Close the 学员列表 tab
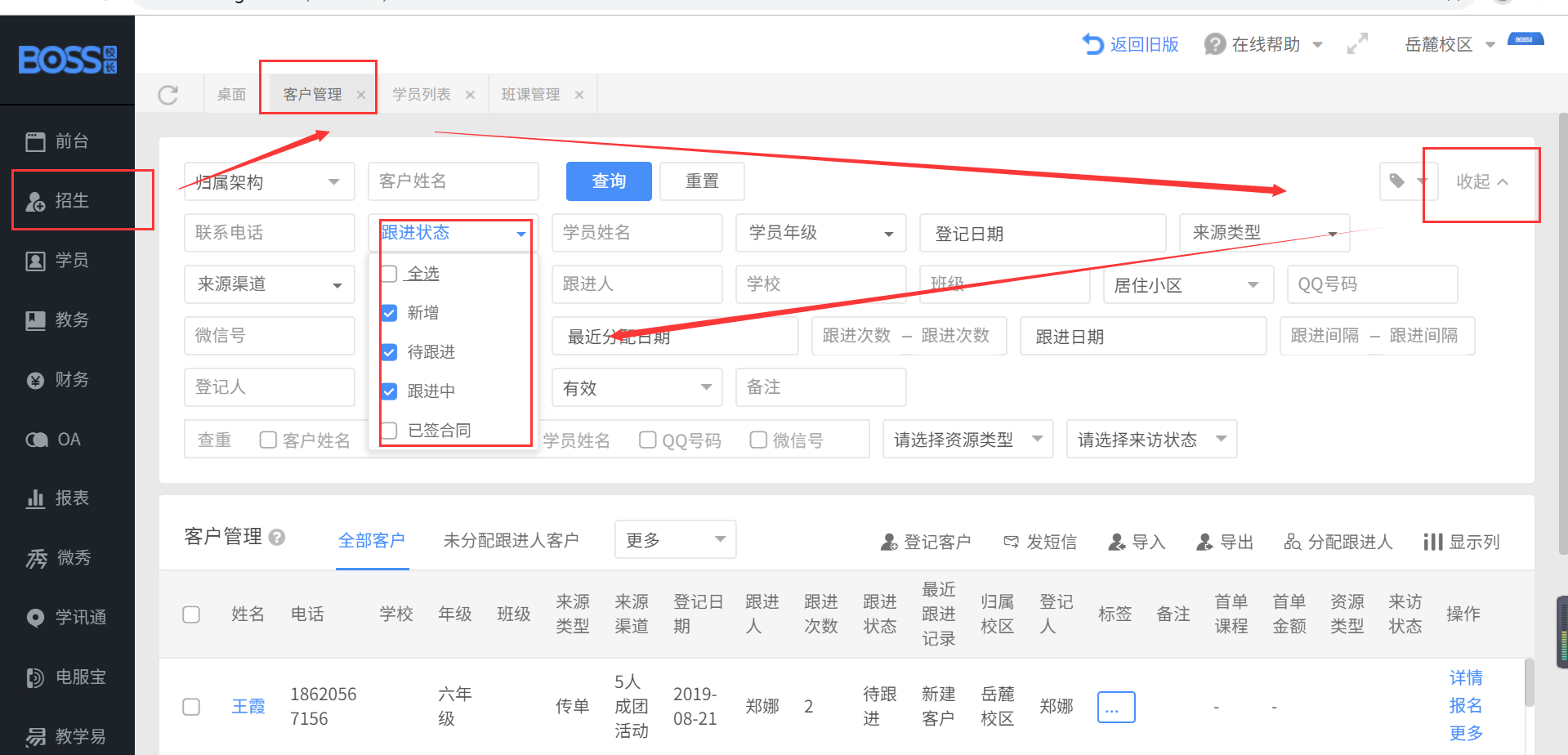Screen dimensions: 1568x755 pyautogui.click(x=470, y=95)
